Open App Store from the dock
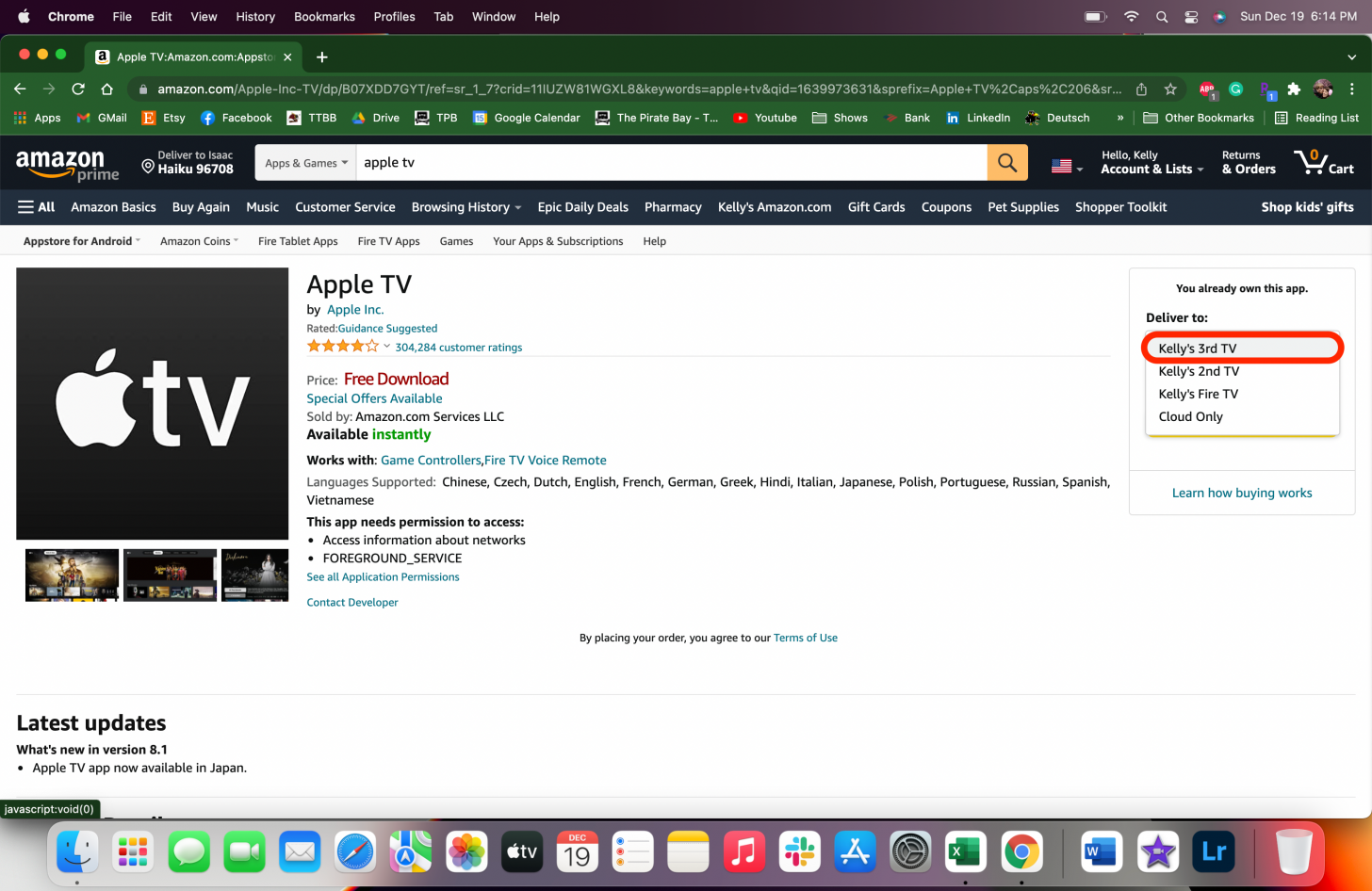 tap(856, 852)
